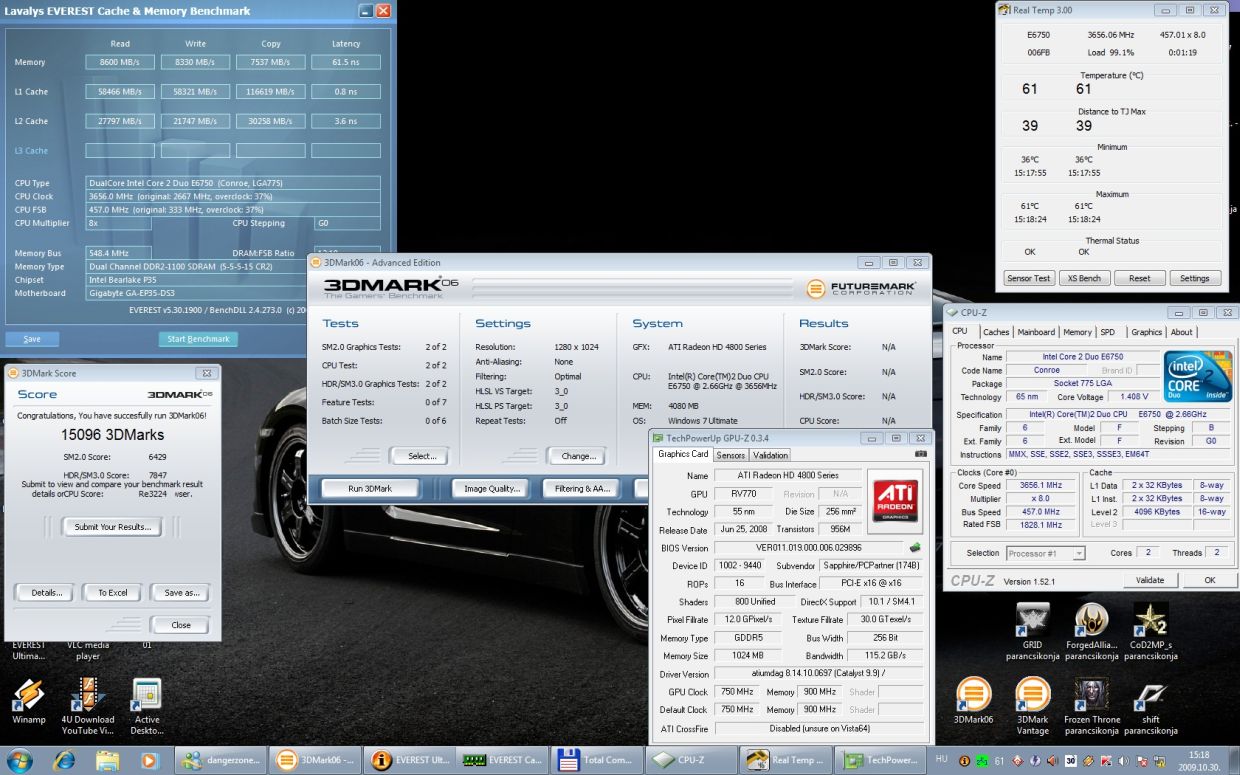Screen dimensions: 1240x775
Task: Open the Frozen Throne desktop shortcut
Action: pos(1091,706)
